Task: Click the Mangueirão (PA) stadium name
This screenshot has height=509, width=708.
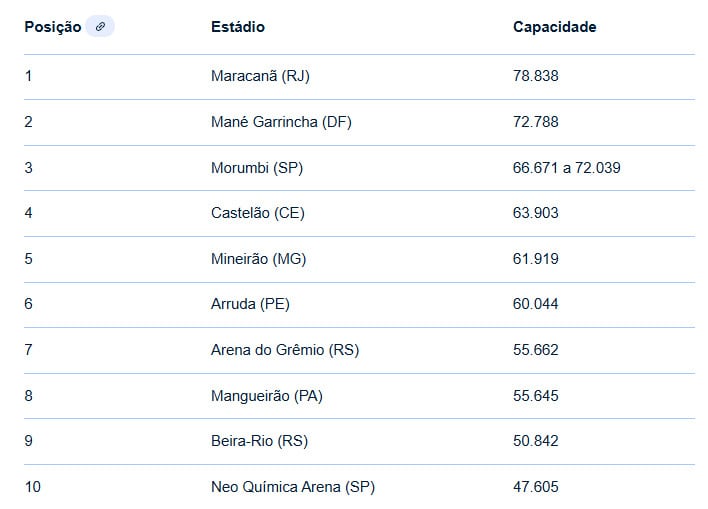Action: (267, 396)
